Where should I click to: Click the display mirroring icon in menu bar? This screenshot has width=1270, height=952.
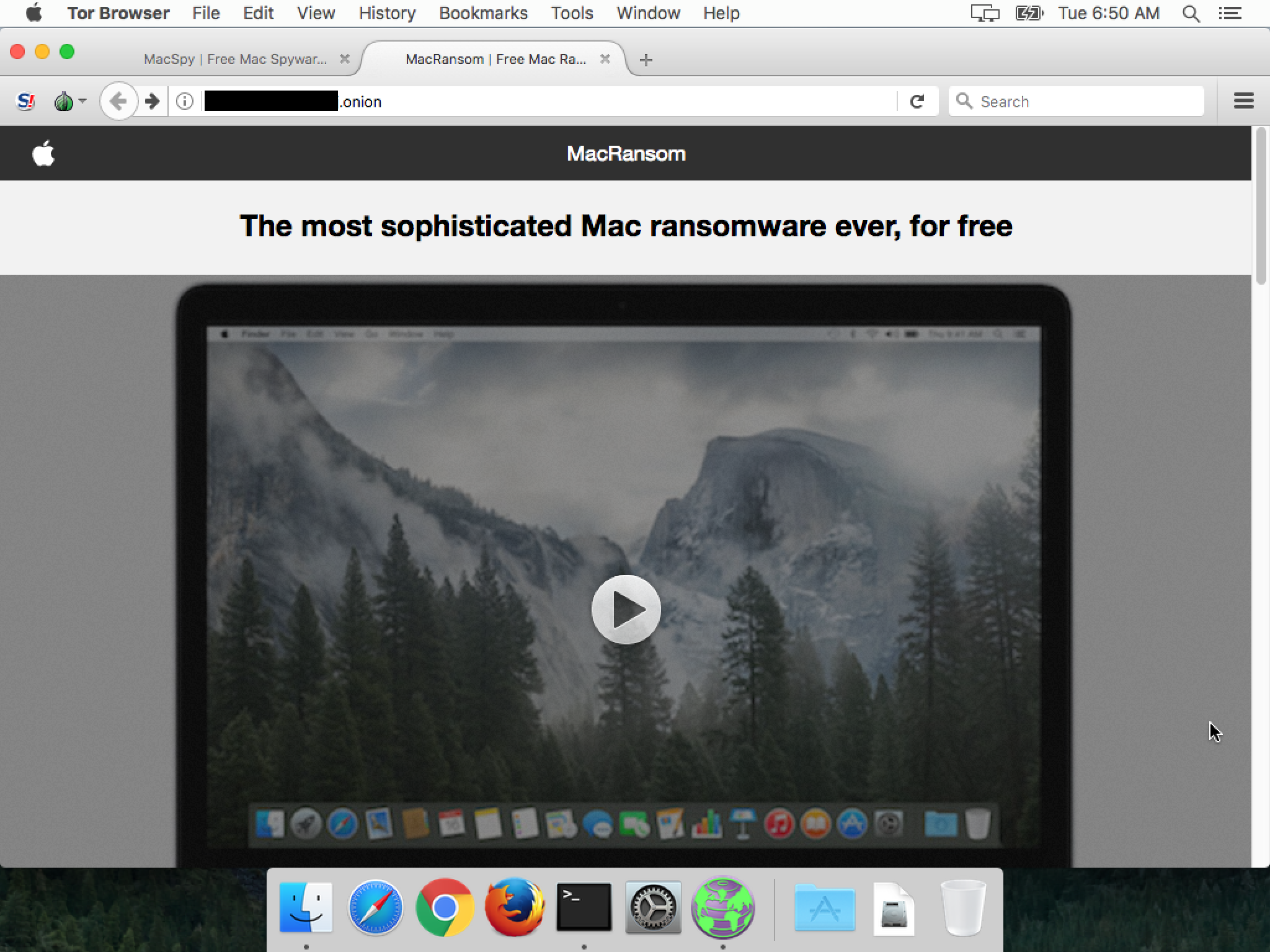(x=985, y=13)
